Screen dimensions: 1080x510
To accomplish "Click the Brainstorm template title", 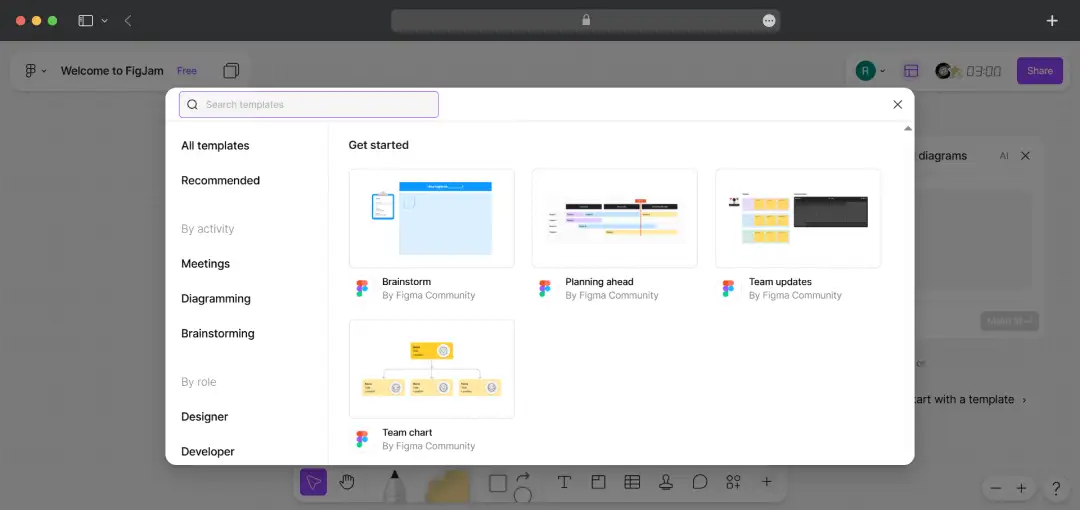I will (x=406, y=281).
